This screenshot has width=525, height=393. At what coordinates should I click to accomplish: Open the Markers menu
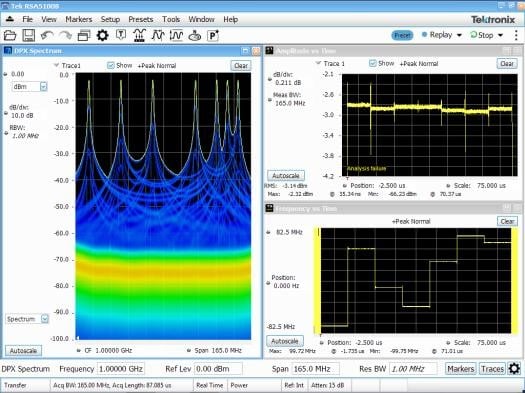79,19
